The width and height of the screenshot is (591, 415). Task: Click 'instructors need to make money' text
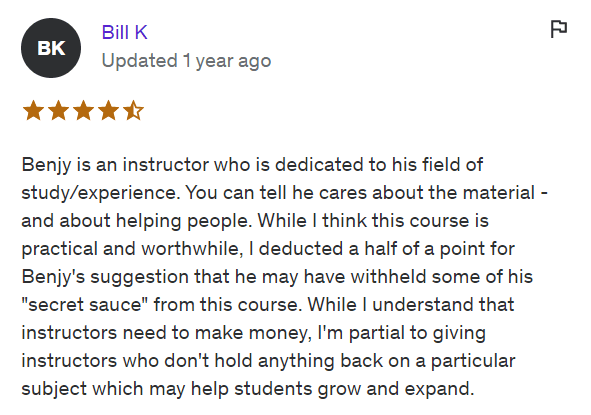coord(166,333)
